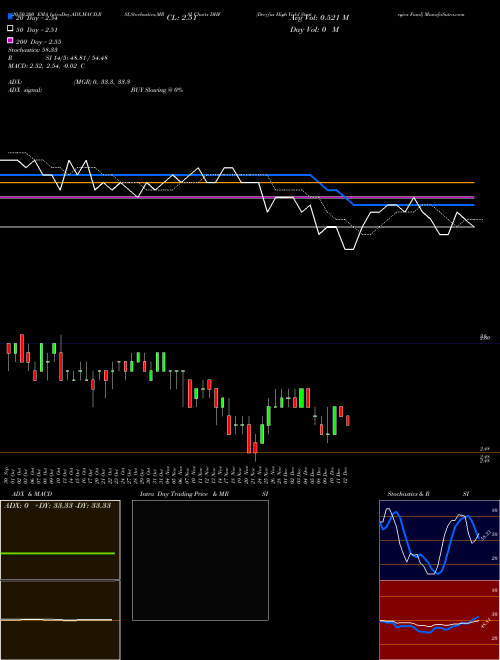Image resolution: width=500 pixels, height=660 pixels.
Task: Select the '200 Day - 2.55' legend label
Action: pyautogui.click(x=39, y=42)
